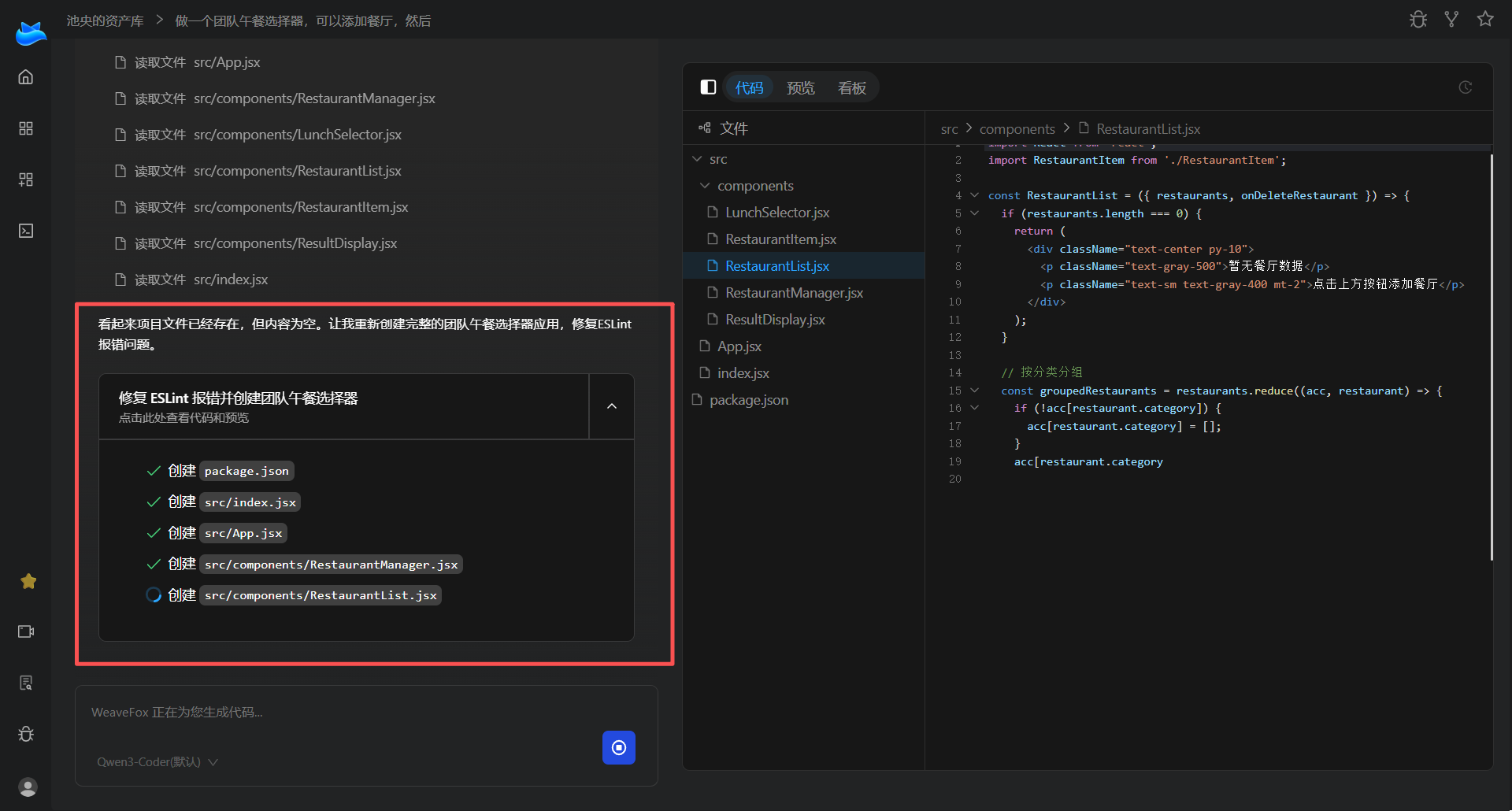The width and height of the screenshot is (1512, 811).
Task: Switch to the 看板 tab
Action: click(851, 87)
